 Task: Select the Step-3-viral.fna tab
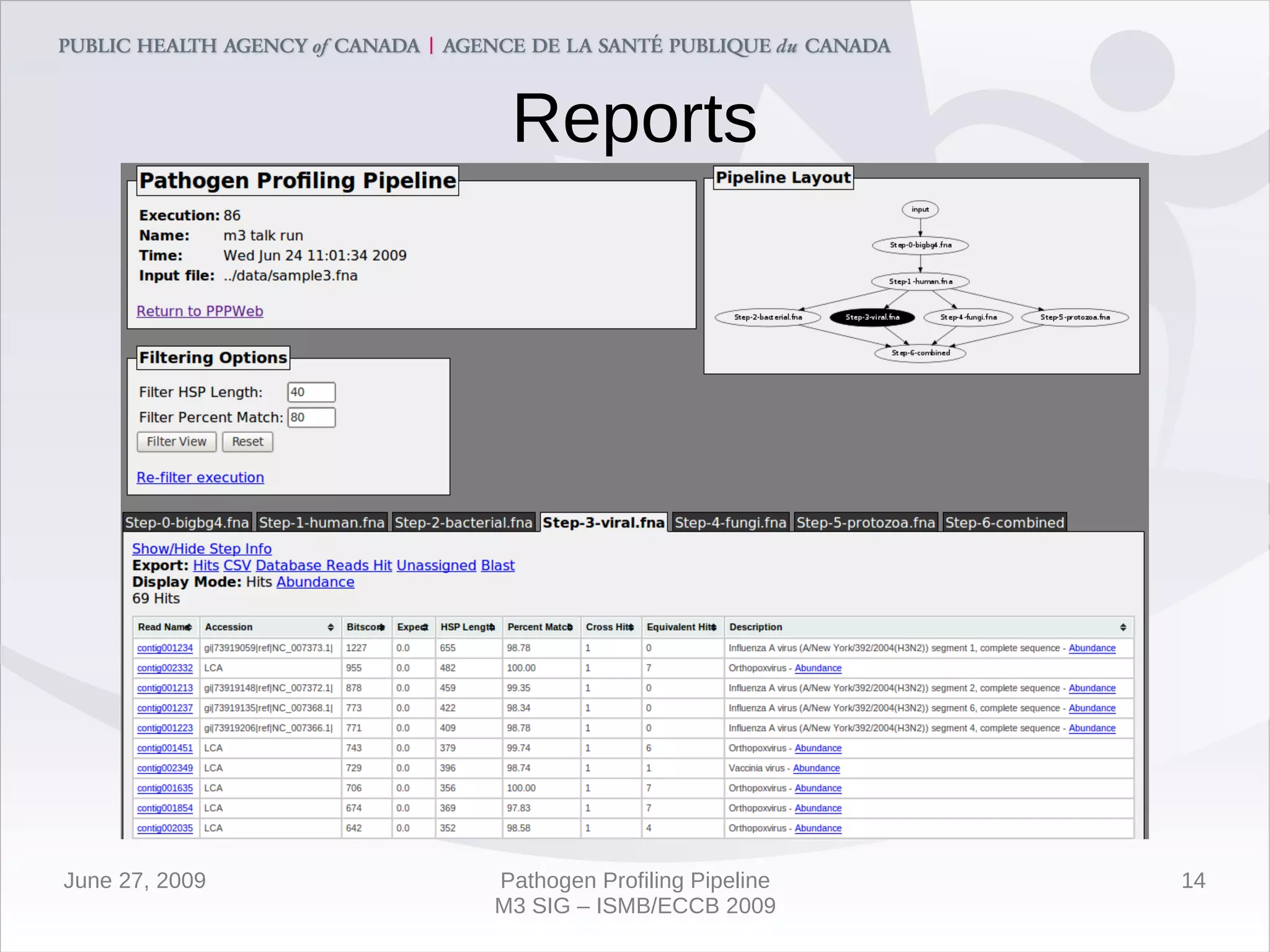(x=604, y=523)
